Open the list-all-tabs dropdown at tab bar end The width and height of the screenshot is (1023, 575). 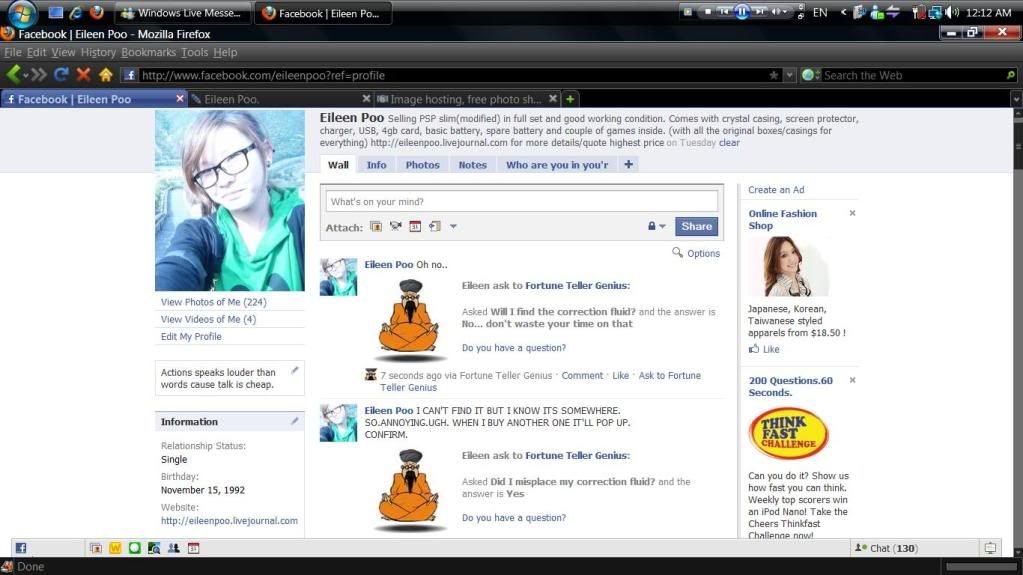point(1016,99)
